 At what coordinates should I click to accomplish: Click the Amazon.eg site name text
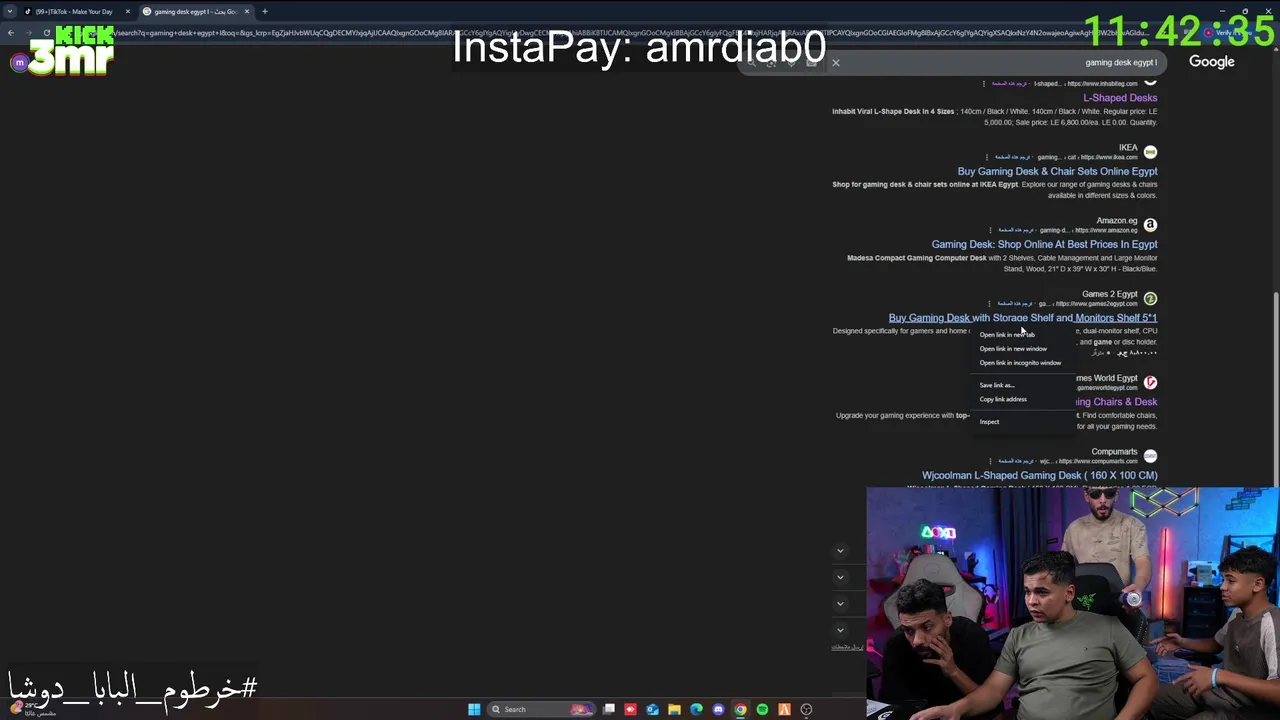tap(1117, 221)
